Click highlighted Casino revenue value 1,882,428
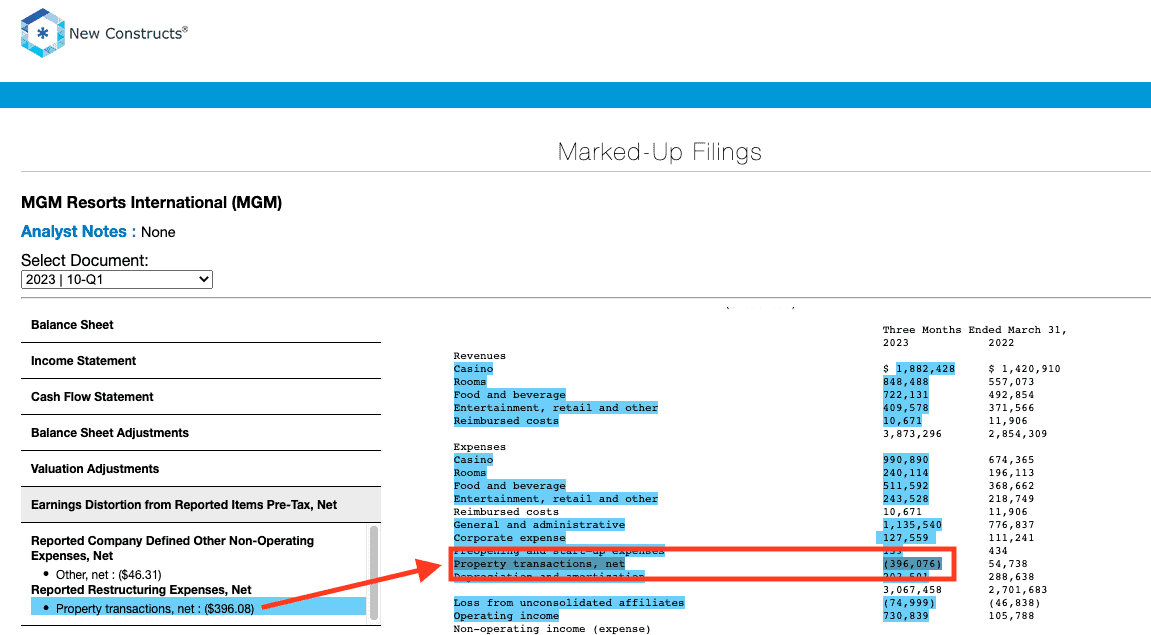 point(925,369)
